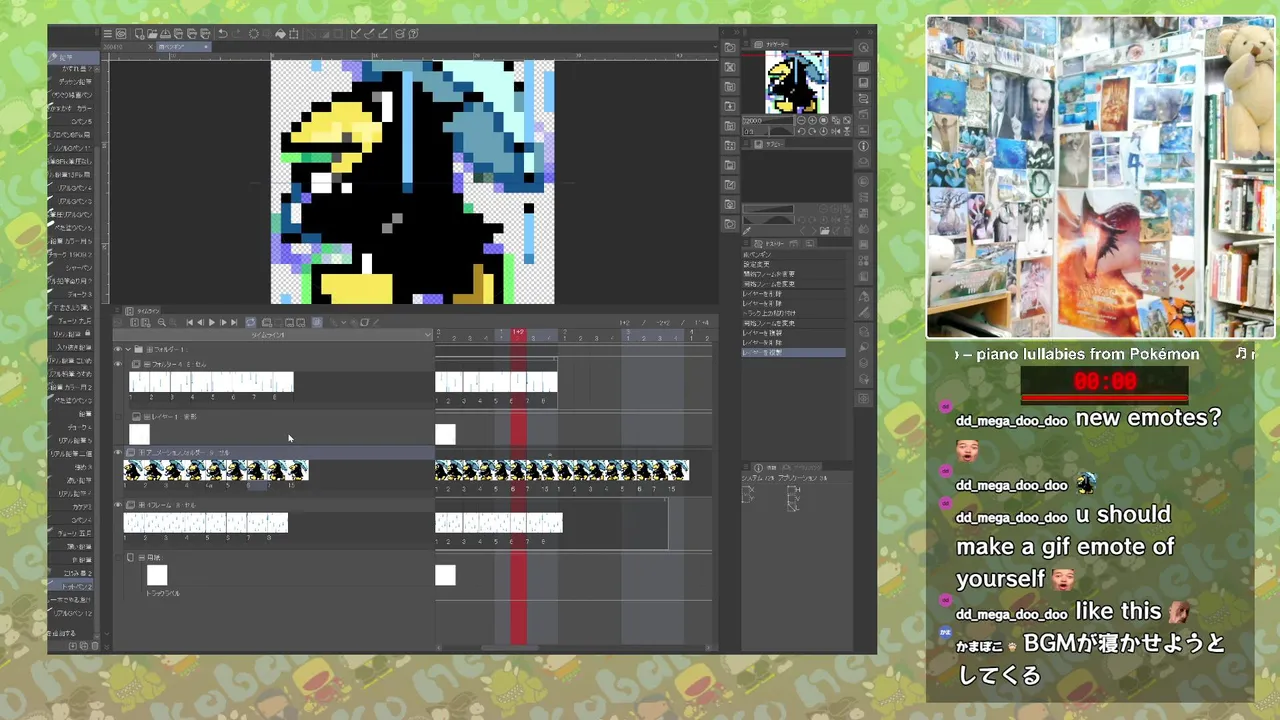The height and width of the screenshot is (720, 1280).
Task: Zoom out on the timeline
Action: pyautogui.click(x=162, y=322)
